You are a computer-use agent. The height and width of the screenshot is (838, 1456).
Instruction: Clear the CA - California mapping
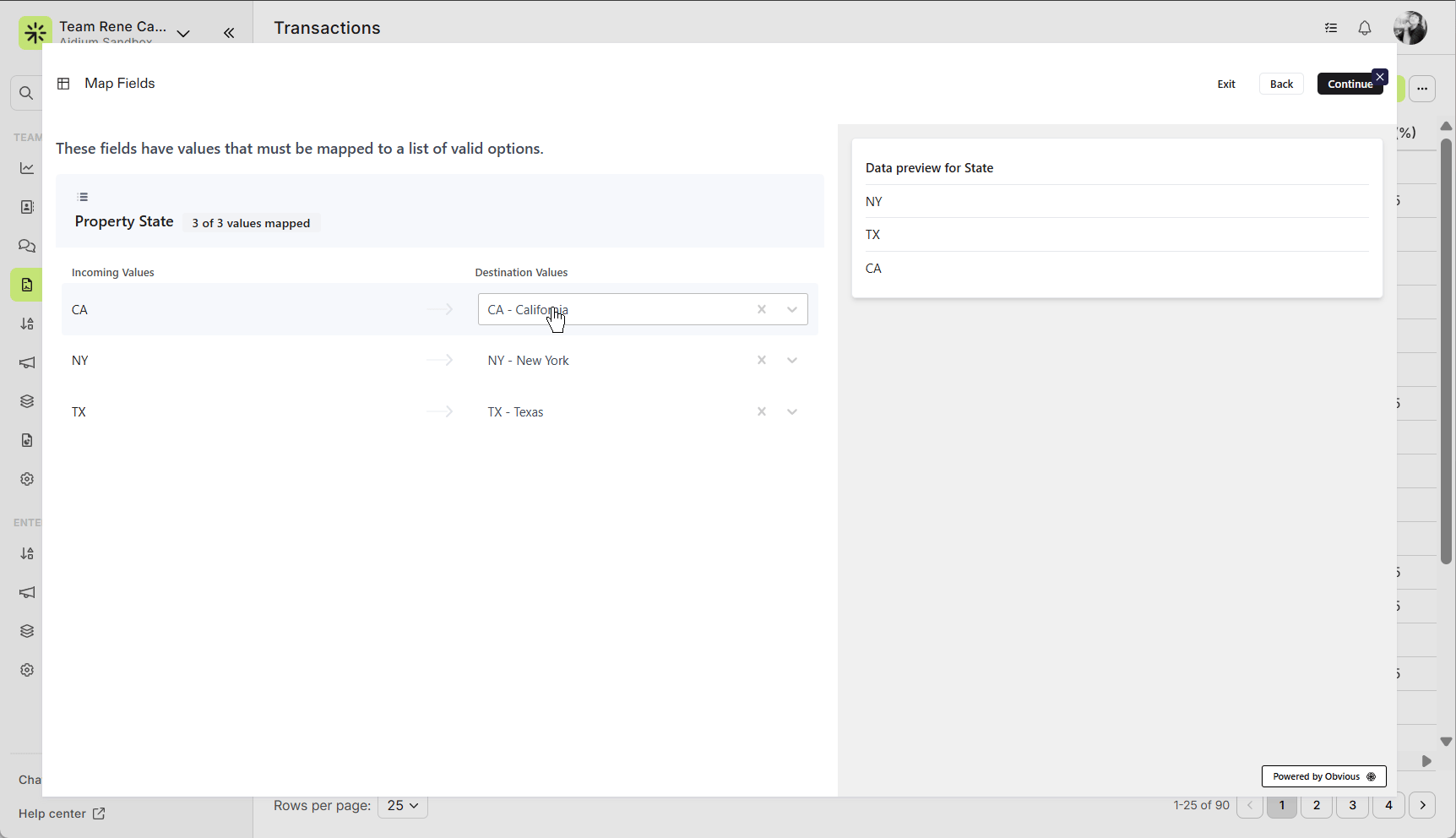(x=762, y=310)
